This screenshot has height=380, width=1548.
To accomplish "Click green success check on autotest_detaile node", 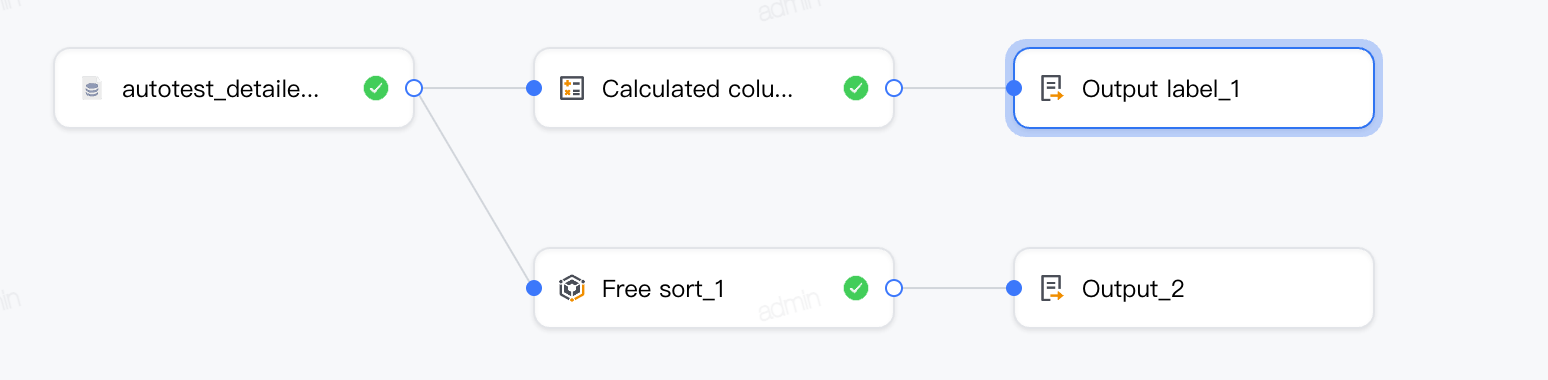I will click(x=375, y=88).
